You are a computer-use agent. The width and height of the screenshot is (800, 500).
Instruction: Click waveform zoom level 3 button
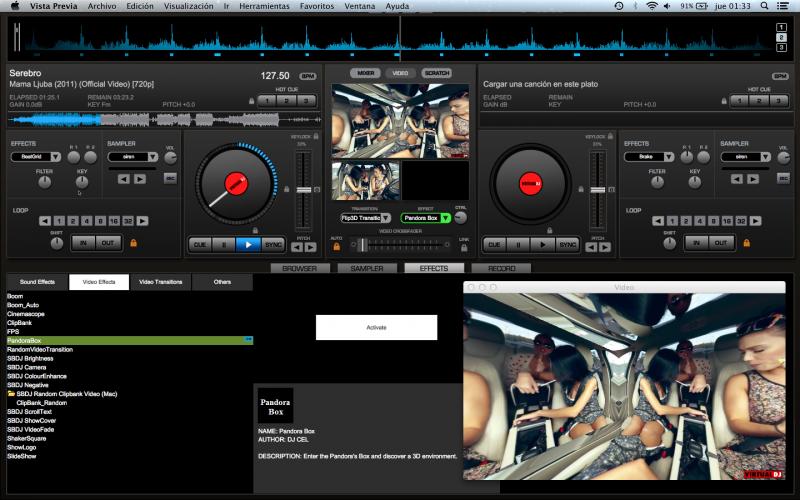[x=781, y=48]
